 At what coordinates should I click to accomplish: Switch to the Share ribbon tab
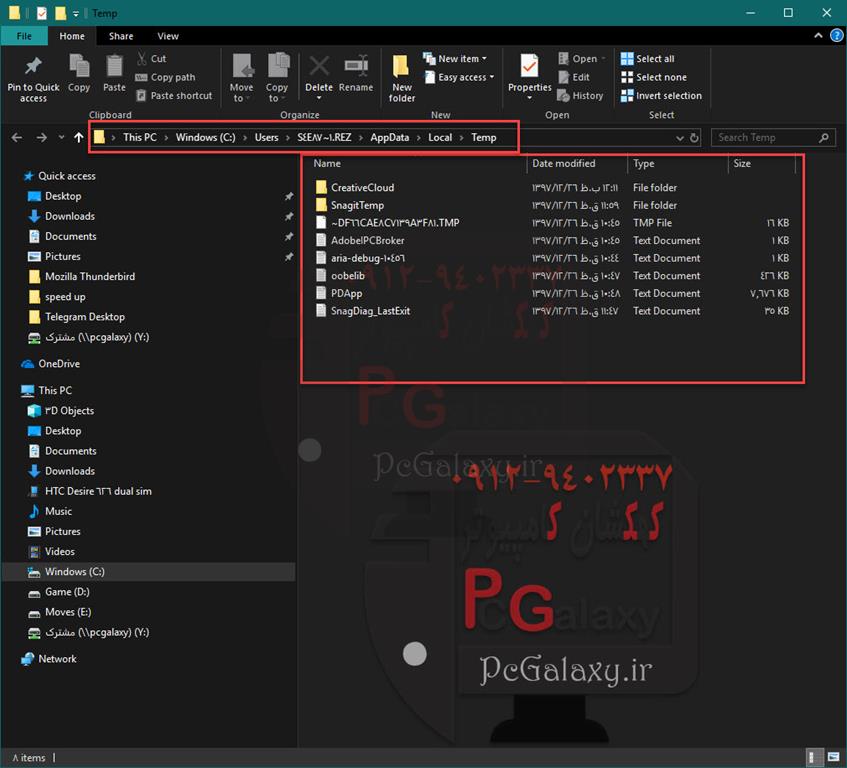coord(121,36)
